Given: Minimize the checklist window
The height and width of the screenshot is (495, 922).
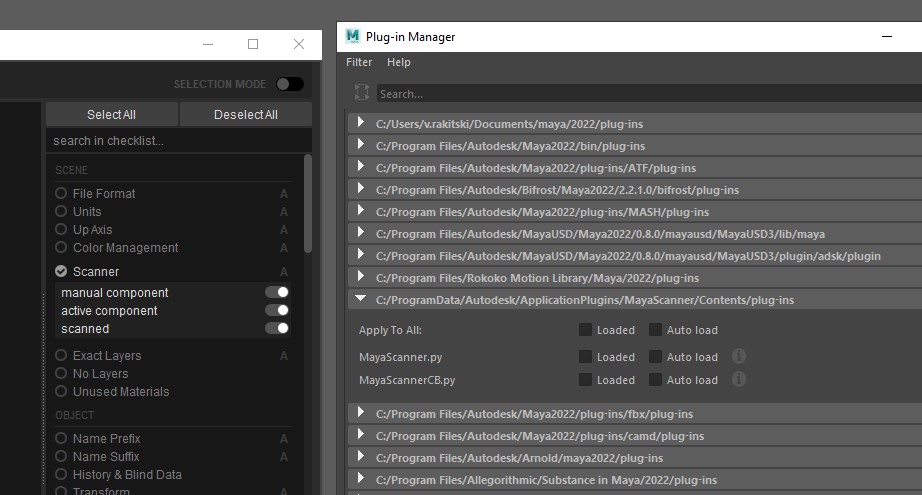Looking at the screenshot, I should click(208, 44).
